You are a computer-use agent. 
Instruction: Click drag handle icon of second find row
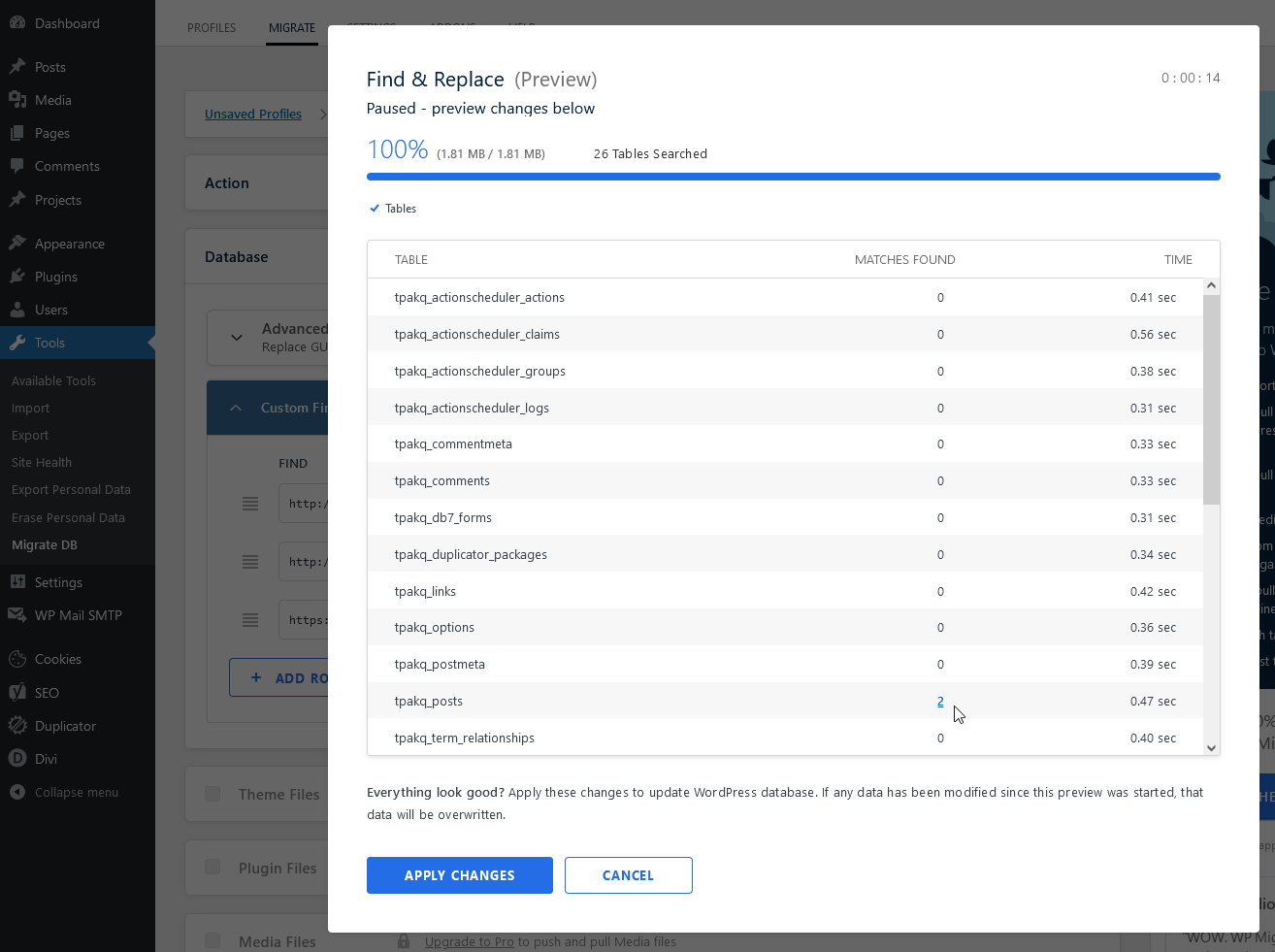point(250,562)
